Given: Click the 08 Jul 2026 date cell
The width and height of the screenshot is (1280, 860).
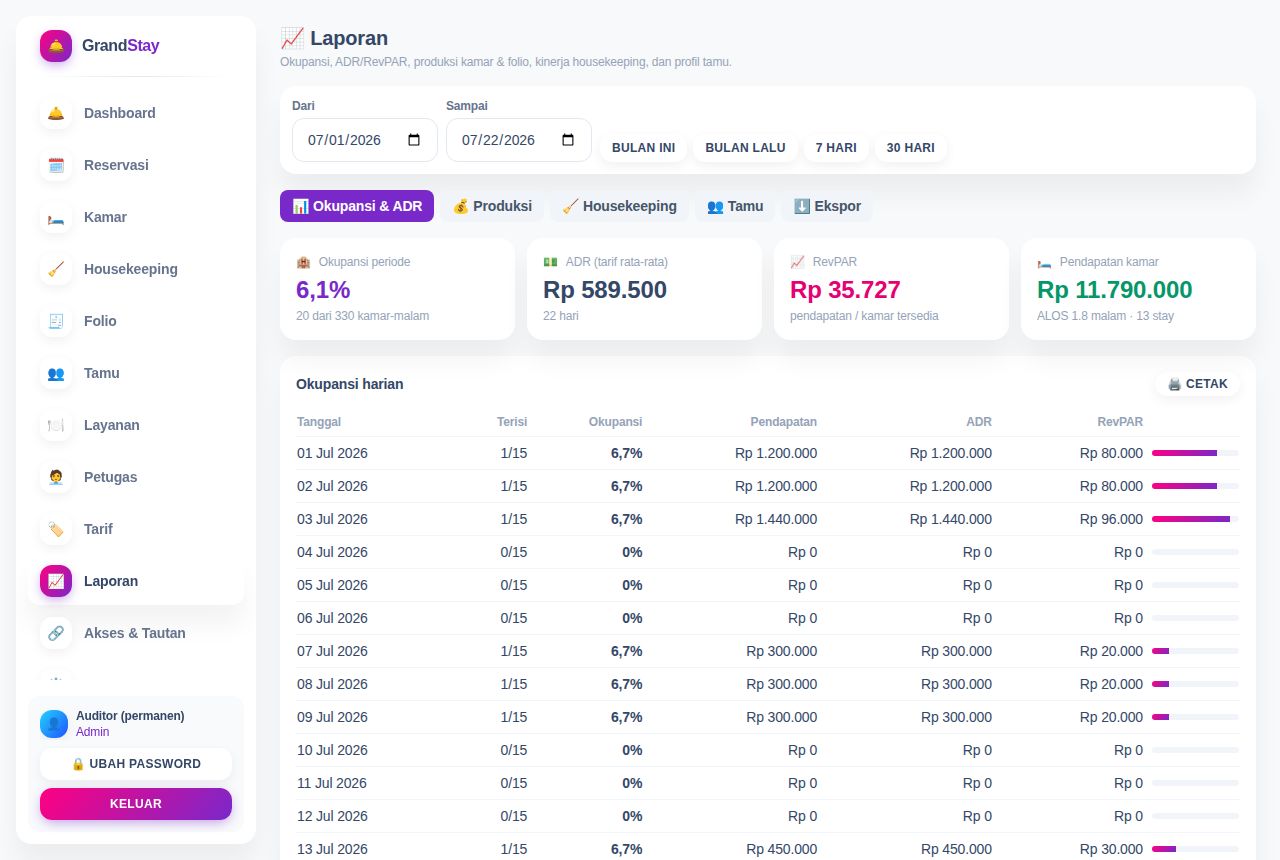Looking at the screenshot, I should click(x=332, y=684).
